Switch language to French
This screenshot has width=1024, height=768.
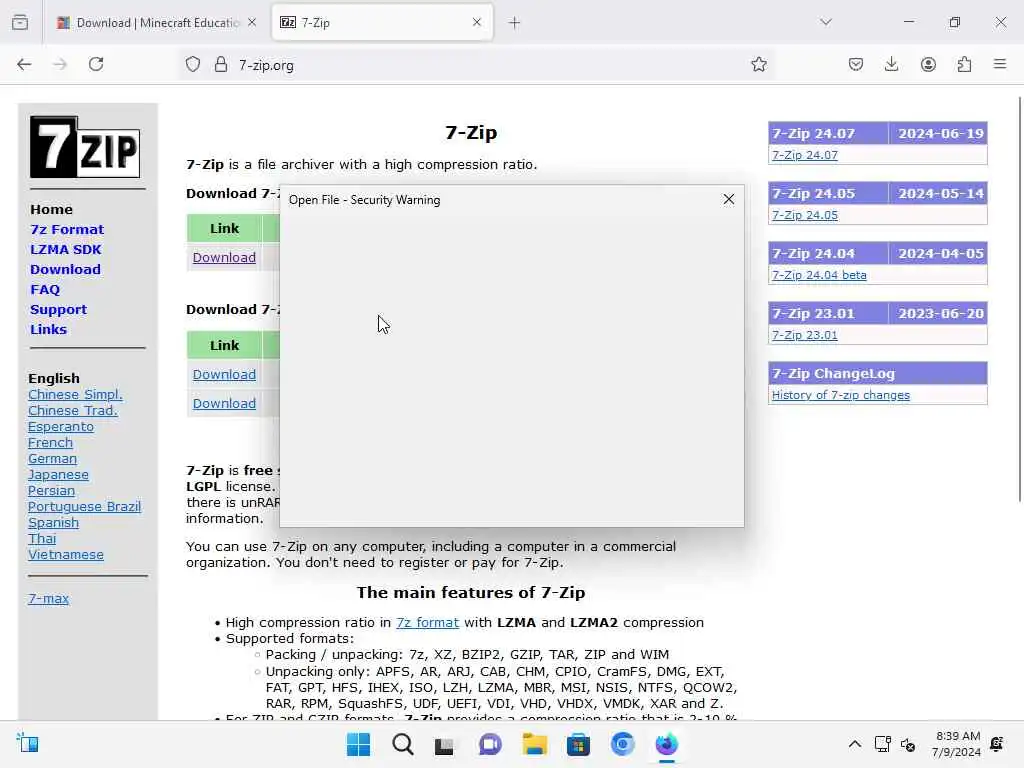point(50,442)
